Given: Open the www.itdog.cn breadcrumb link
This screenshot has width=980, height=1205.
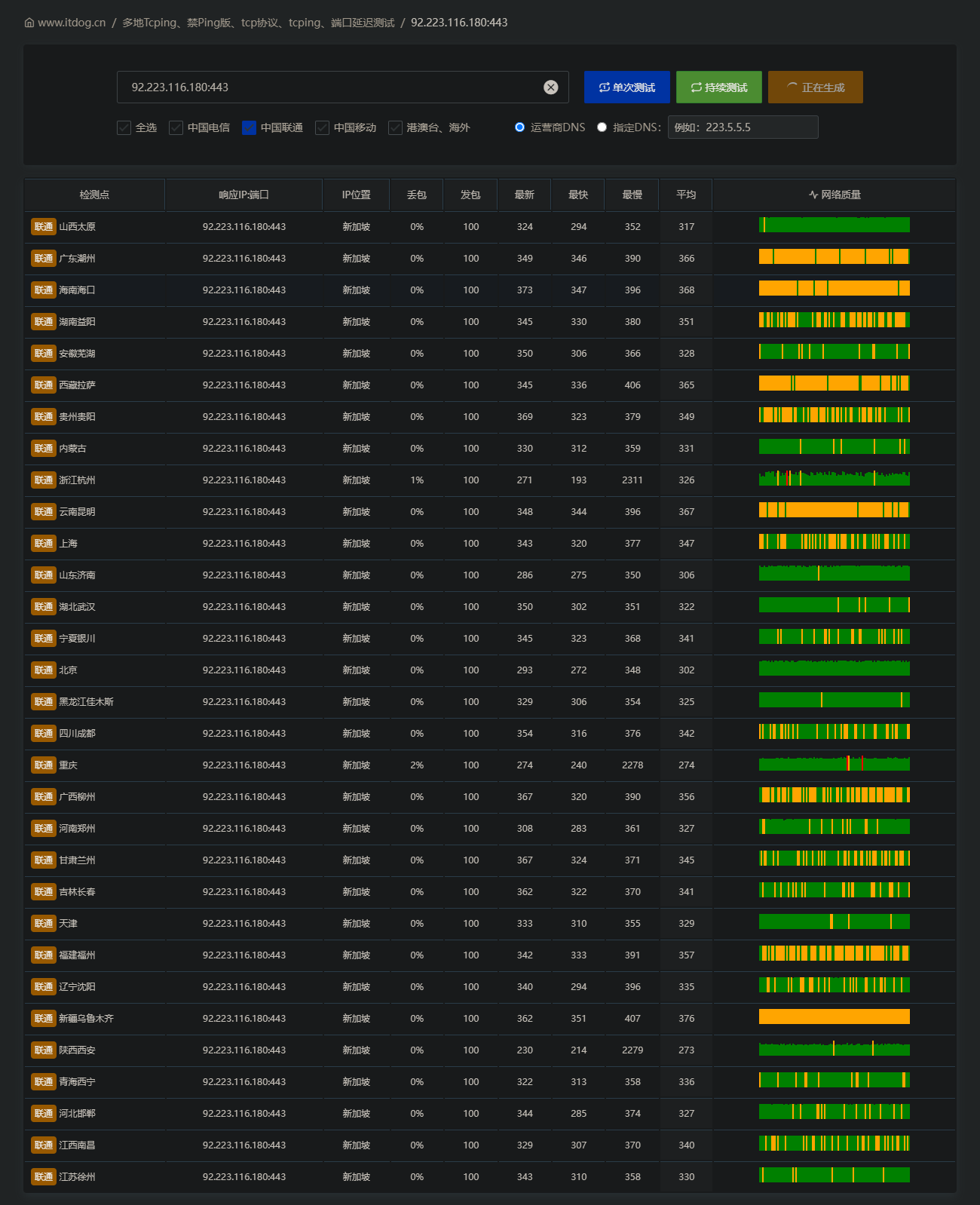Looking at the screenshot, I should point(72,23).
